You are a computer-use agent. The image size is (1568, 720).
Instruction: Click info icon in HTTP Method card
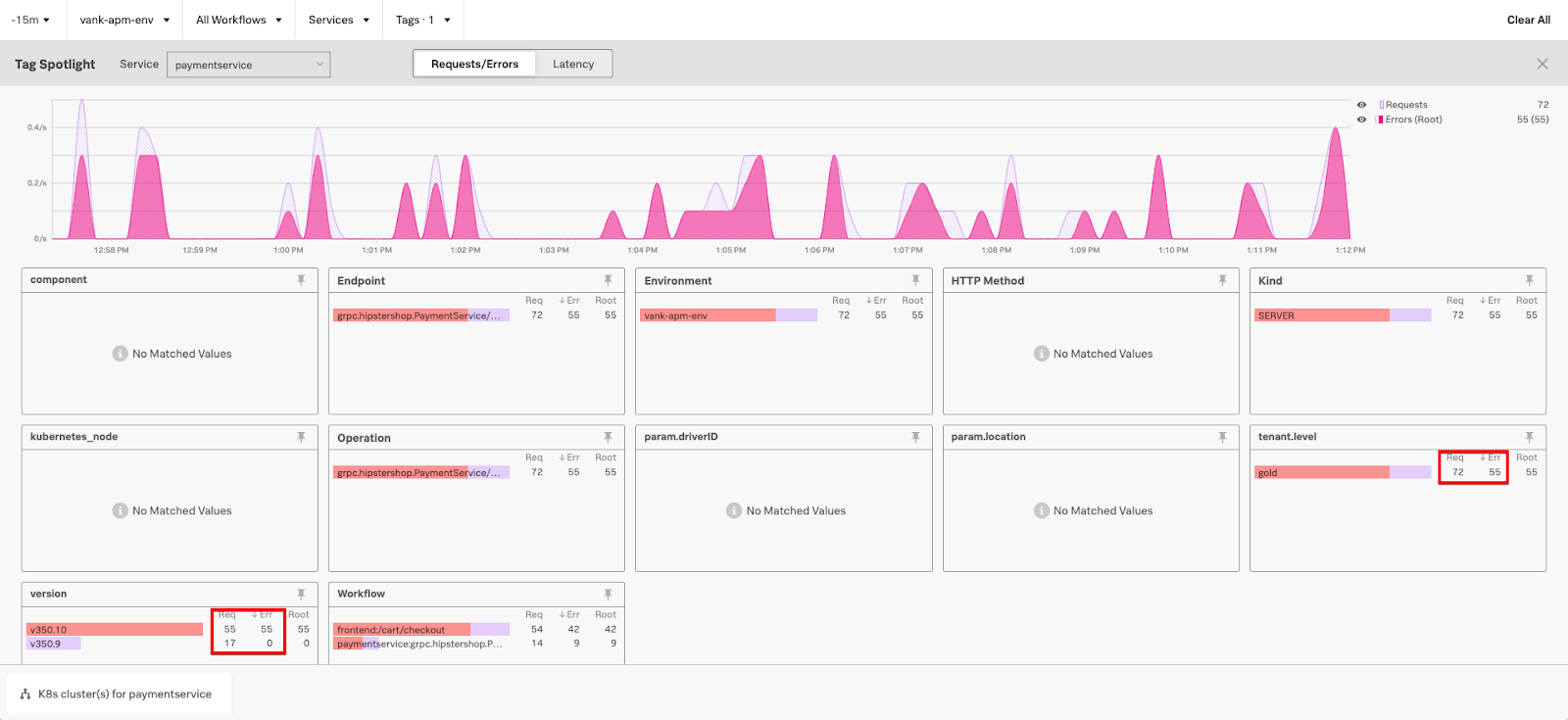(1041, 354)
